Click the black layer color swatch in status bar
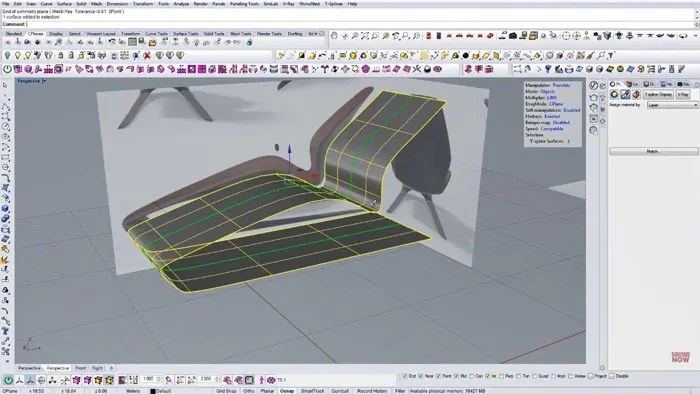This screenshot has width=700, height=394. click(153, 391)
